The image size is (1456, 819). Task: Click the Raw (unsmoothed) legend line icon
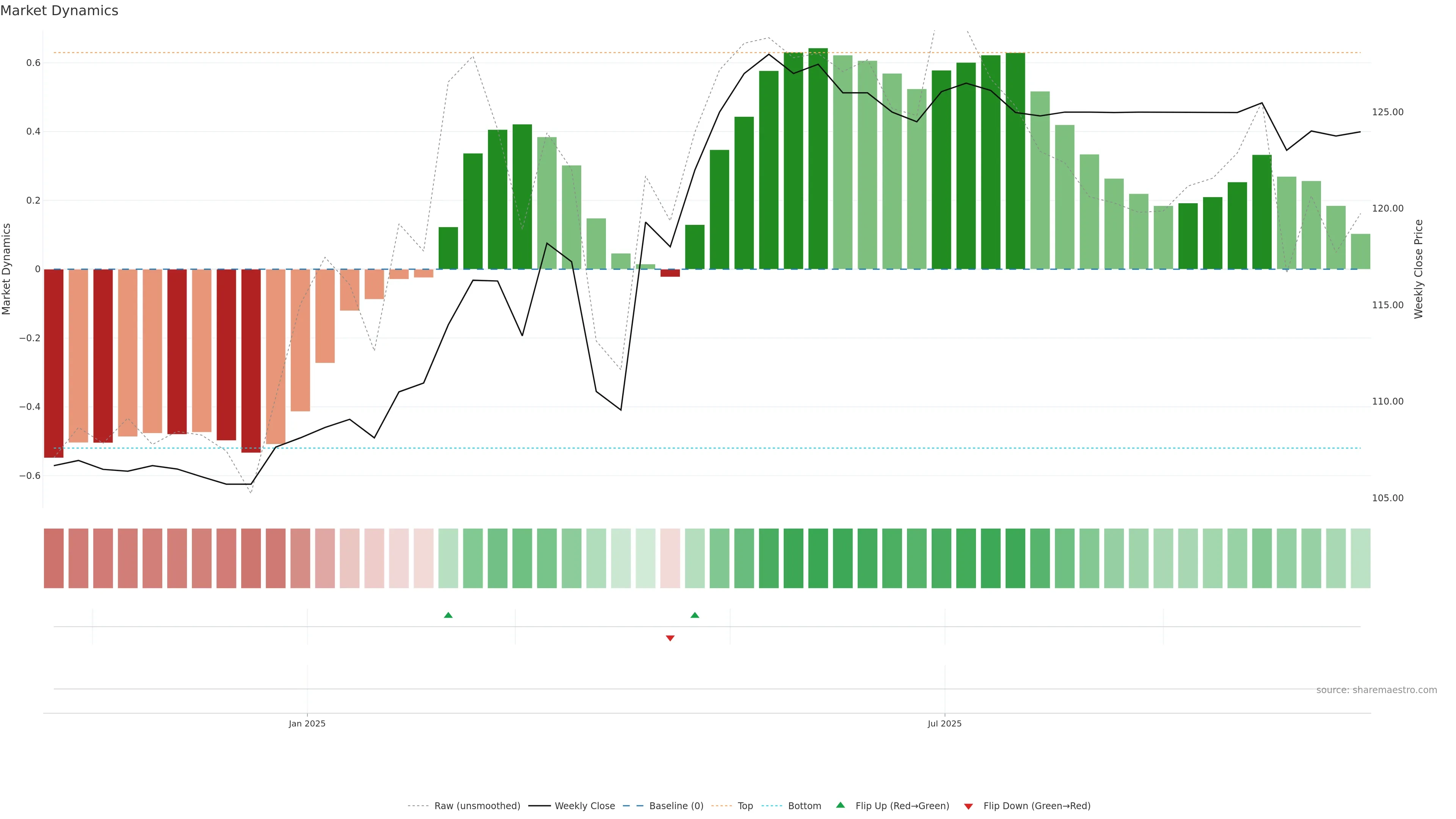tap(418, 806)
